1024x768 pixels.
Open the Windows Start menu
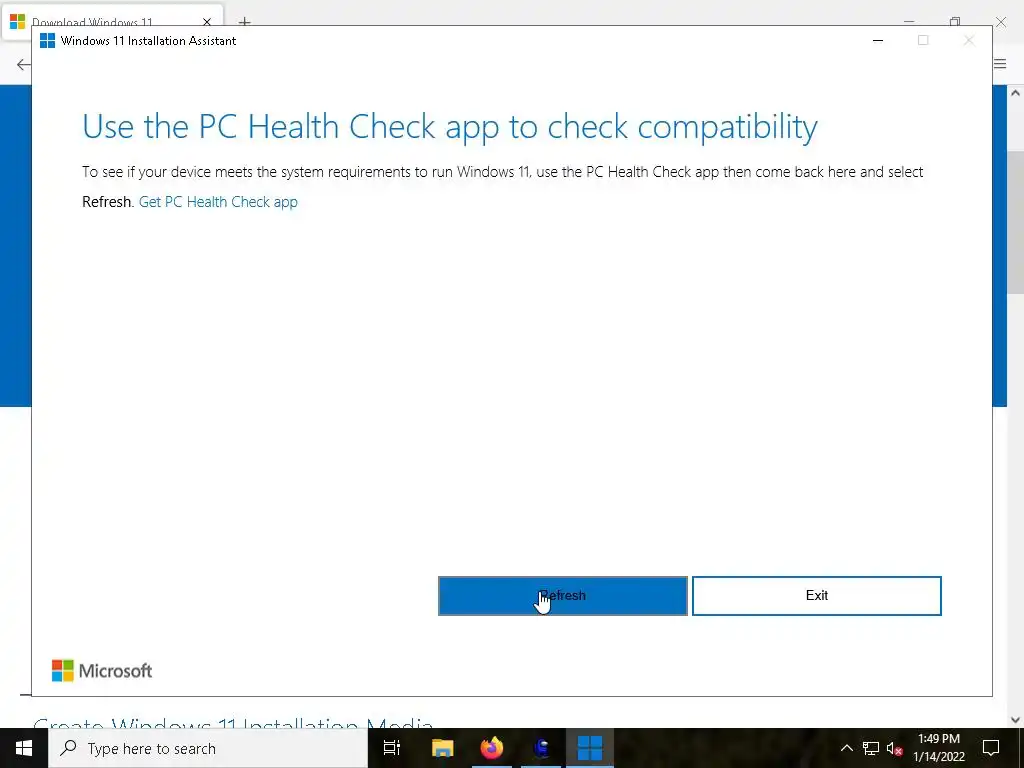24,748
